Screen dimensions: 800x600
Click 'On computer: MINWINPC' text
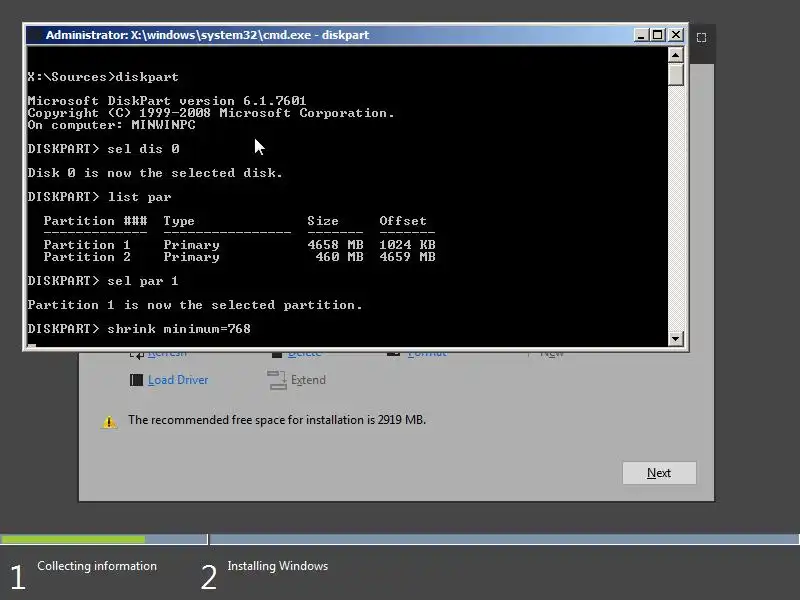[111, 125]
